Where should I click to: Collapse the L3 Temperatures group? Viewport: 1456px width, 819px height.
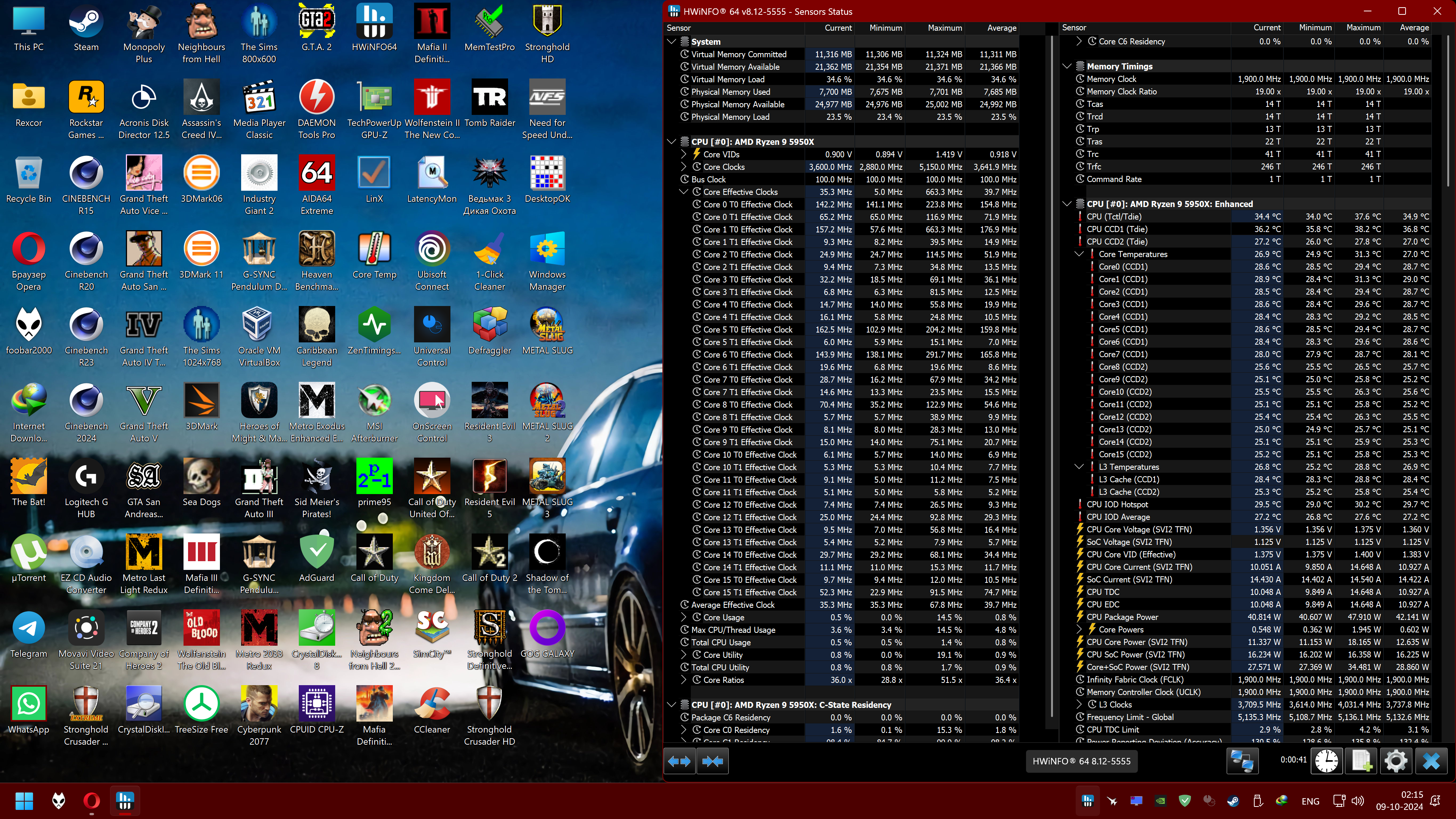(1078, 467)
